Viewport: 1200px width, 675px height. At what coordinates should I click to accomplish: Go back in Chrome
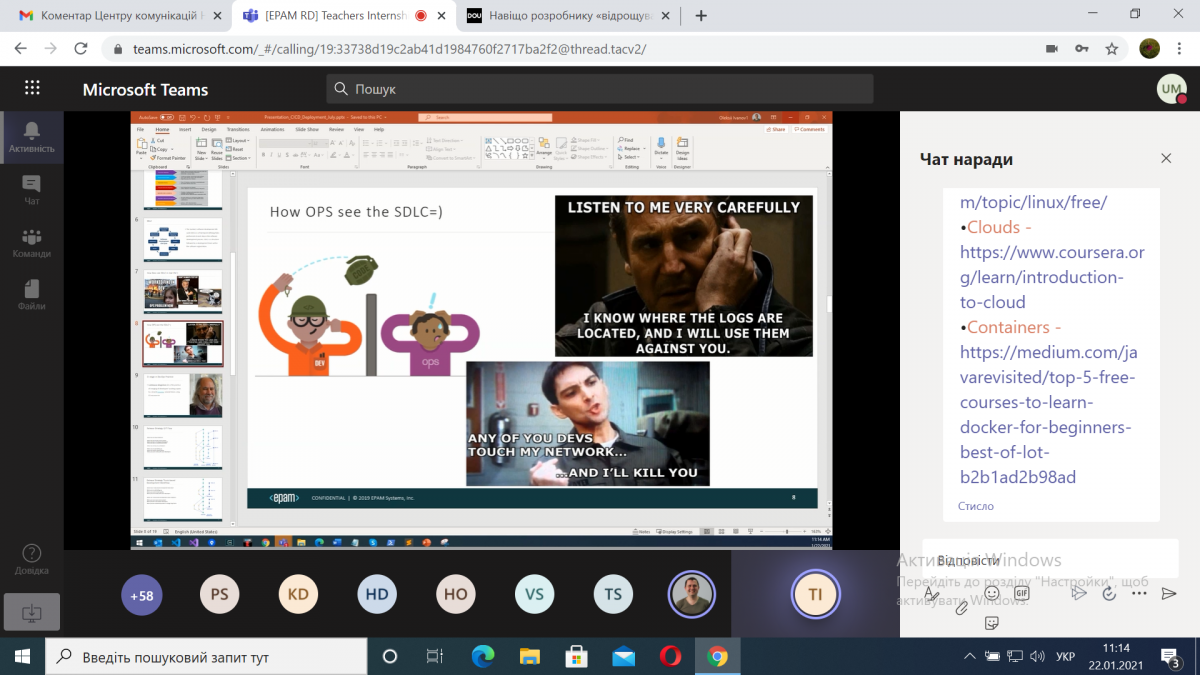21,48
